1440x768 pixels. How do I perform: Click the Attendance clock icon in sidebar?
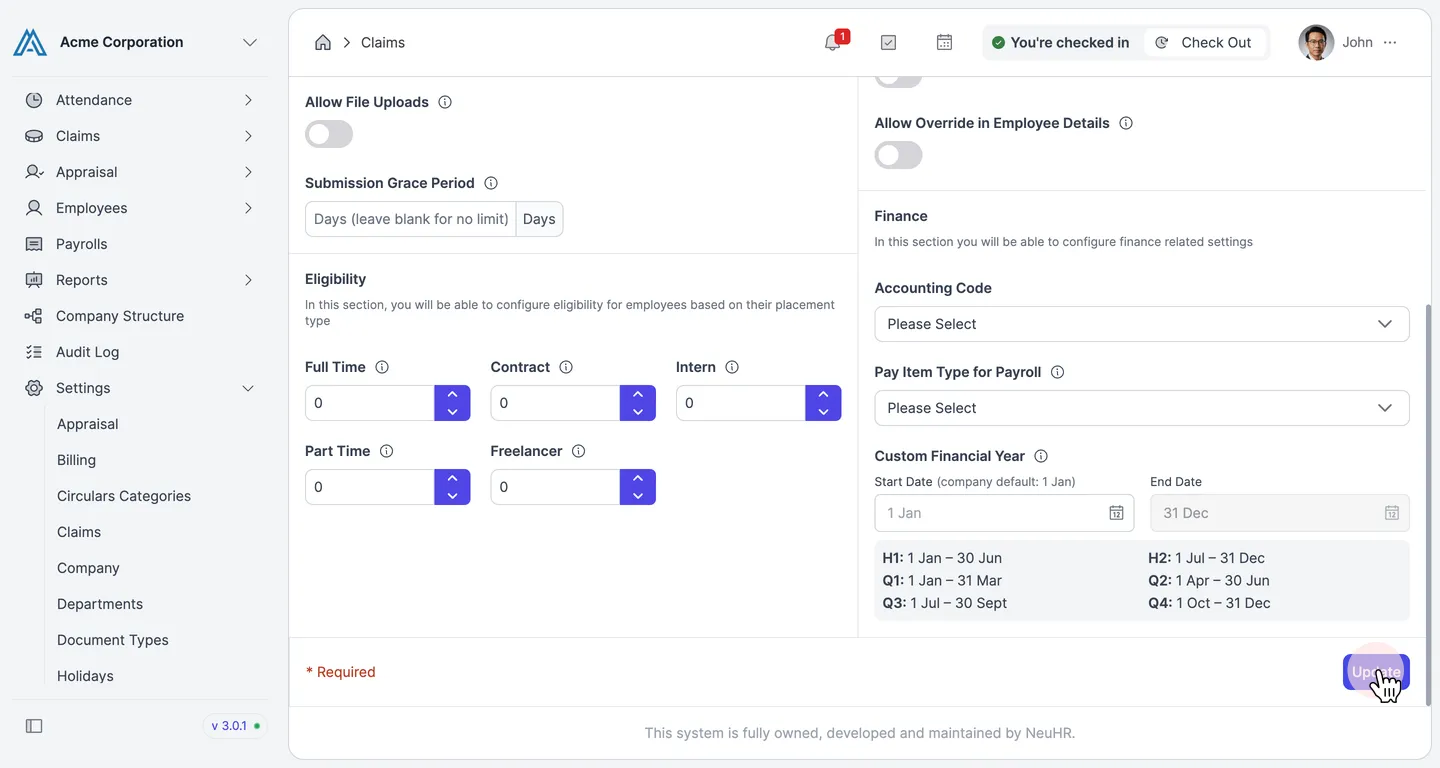[34, 100]
